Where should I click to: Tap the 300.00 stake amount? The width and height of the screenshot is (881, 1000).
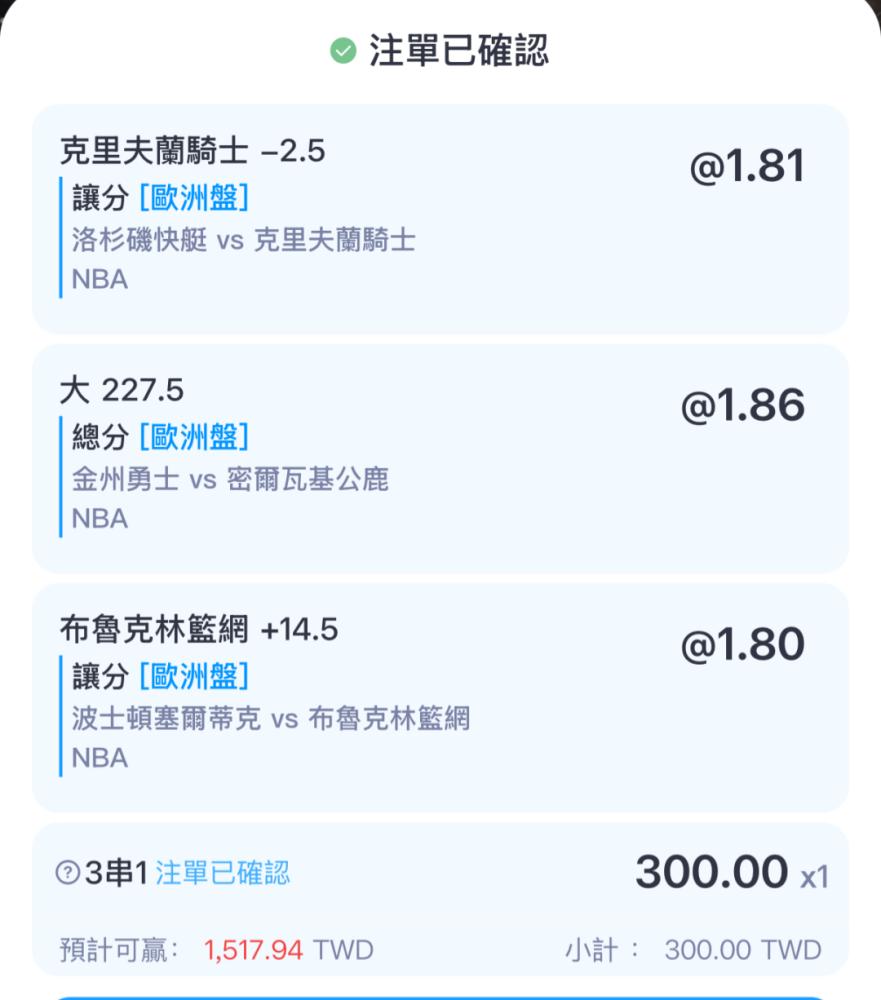711,872
